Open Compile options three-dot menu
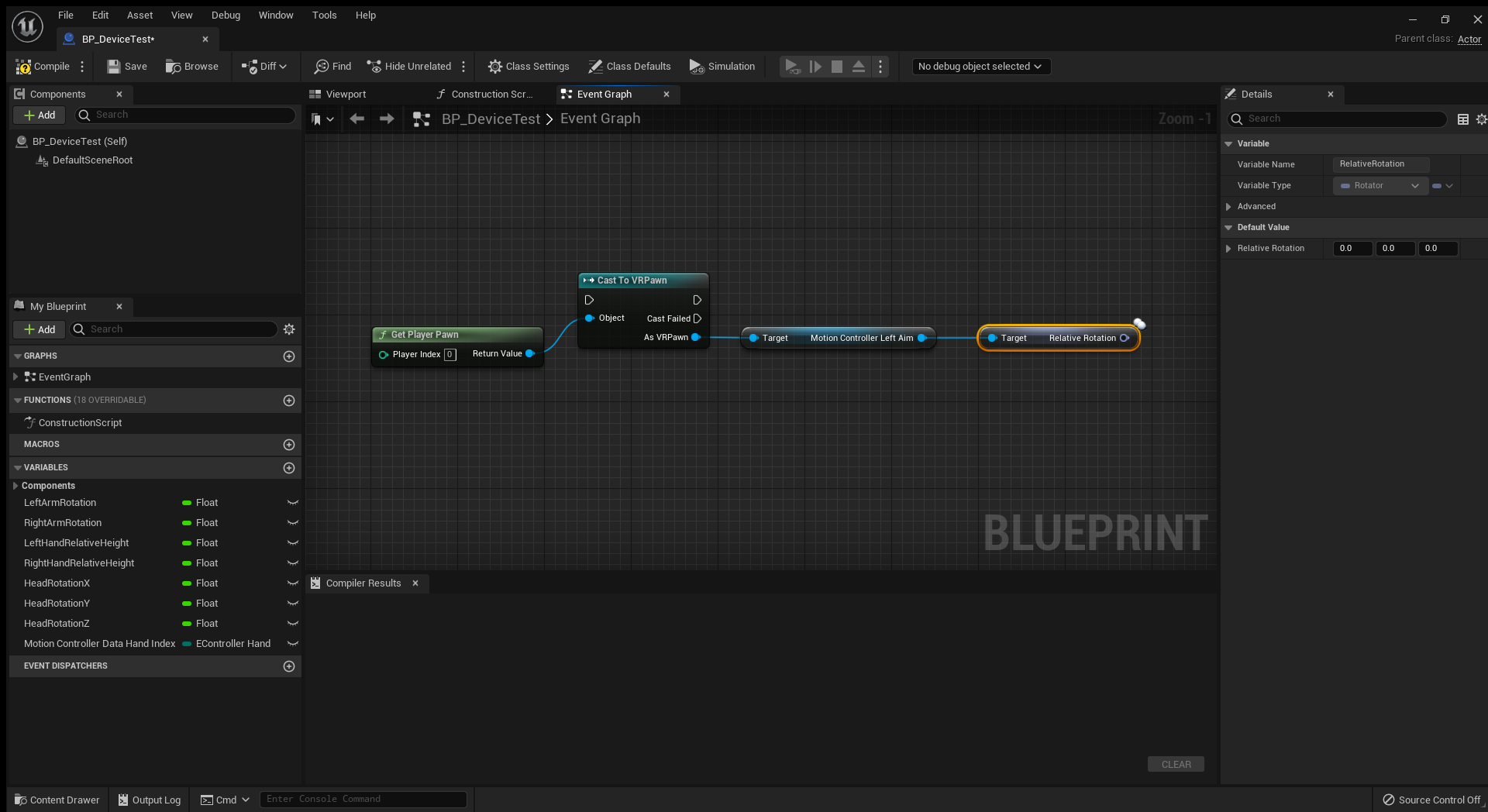Image resolution: width=1488 pixels, height=812 pixels. [x=82, y=67]
